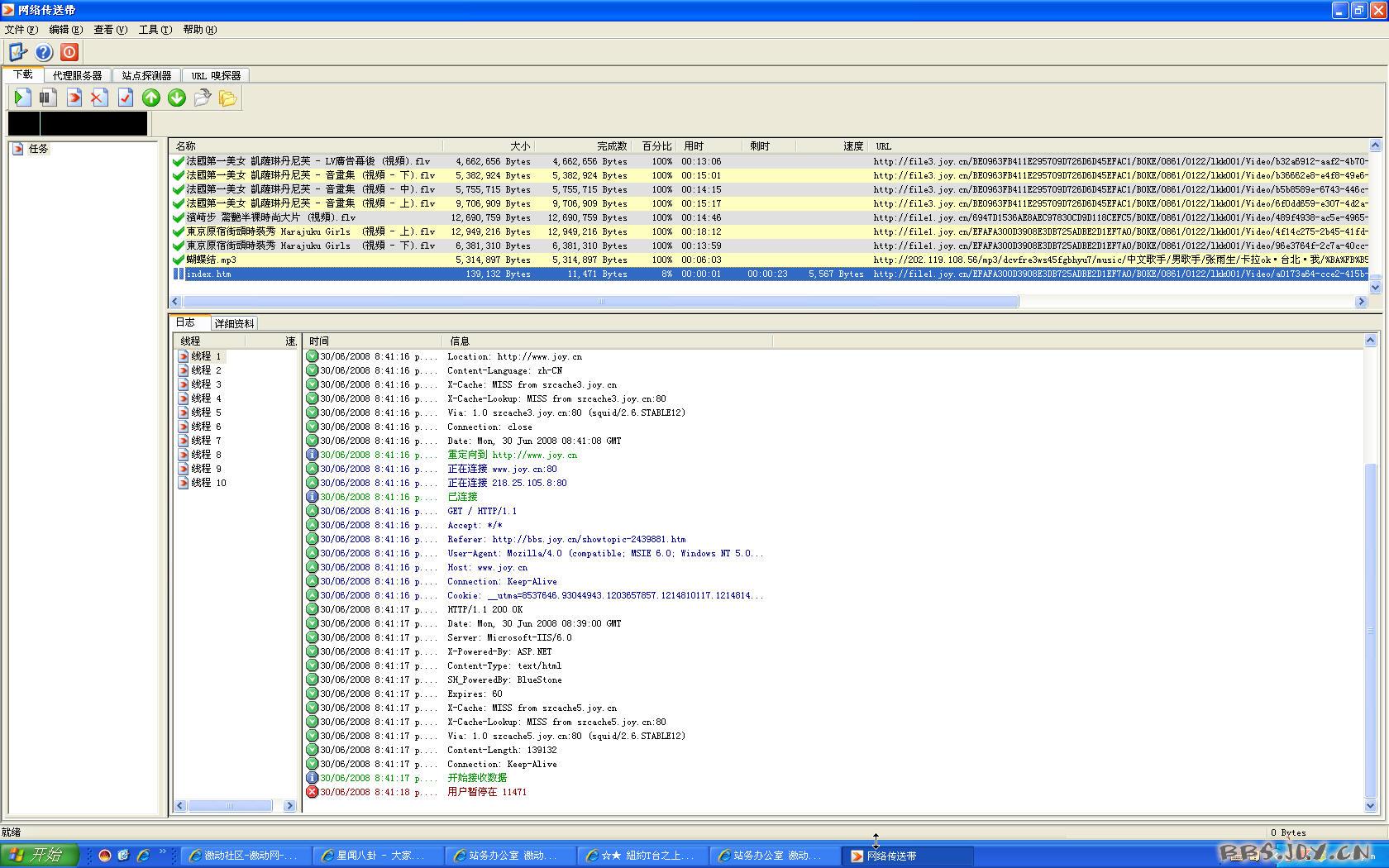Click info icon beside 开始接收数据 log line
Viewport: 1389px width, 868px height.
[x=312, y=778]
